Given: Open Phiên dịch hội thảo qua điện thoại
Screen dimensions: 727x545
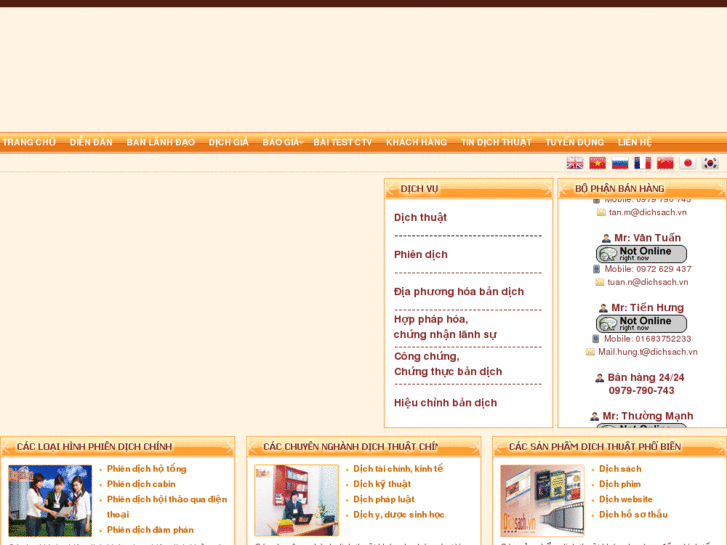Looking at the screenshot, I should (x=167, y=507).
